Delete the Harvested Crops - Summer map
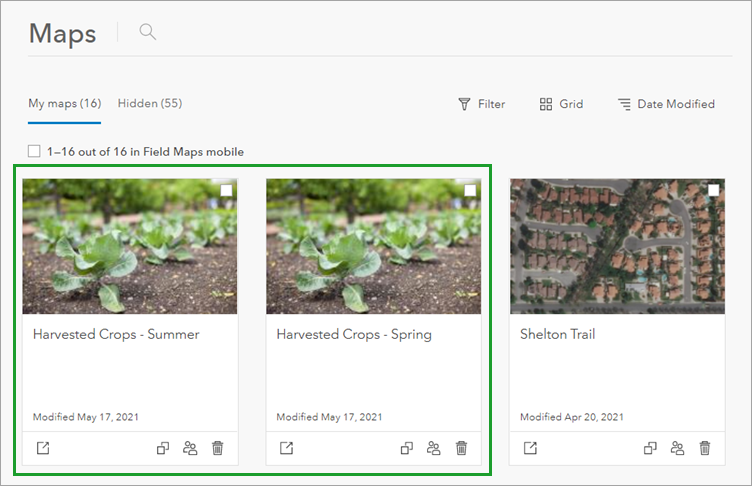The height and width of the screenshot is (486, 752). tap(217, 448)
